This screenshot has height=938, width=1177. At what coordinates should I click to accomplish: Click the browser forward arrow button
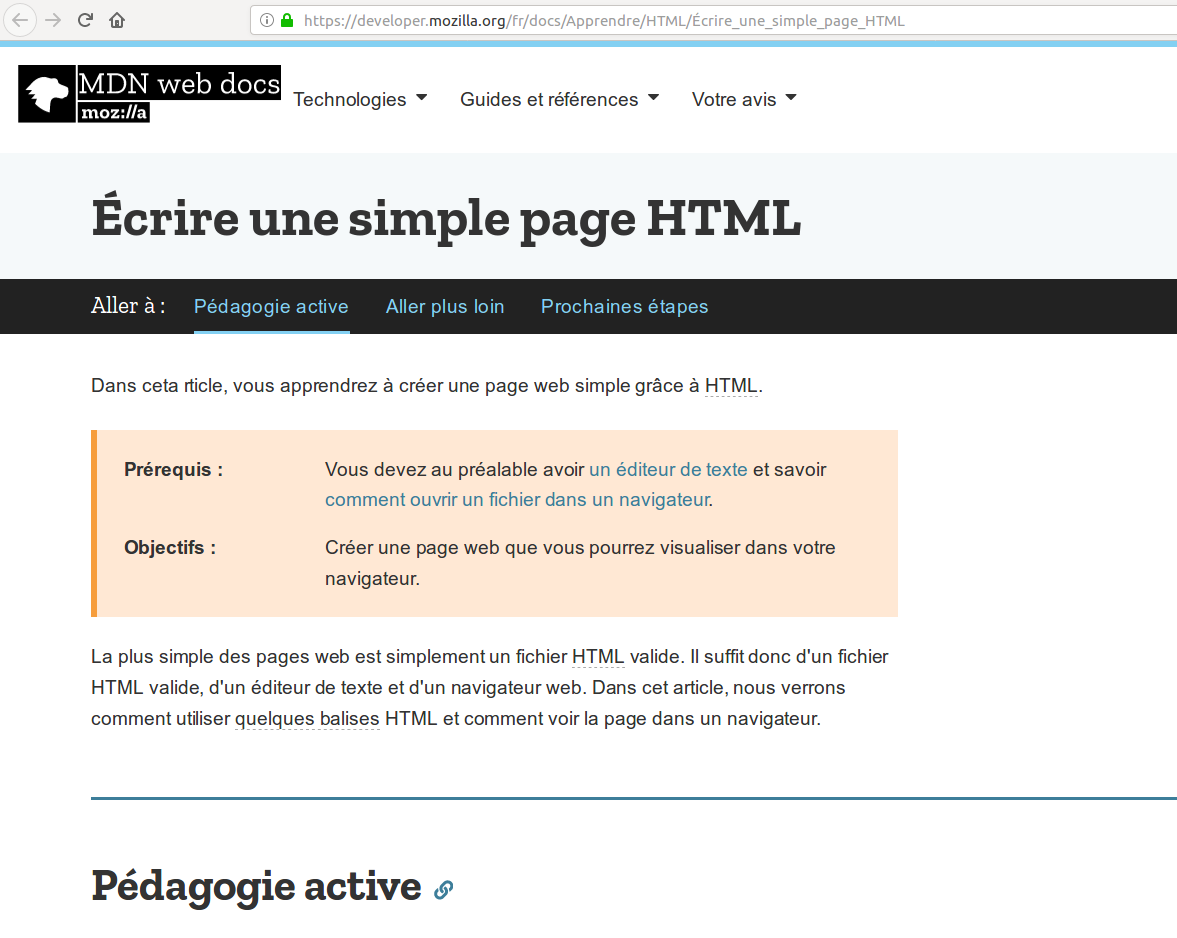[x=53, y=20]
